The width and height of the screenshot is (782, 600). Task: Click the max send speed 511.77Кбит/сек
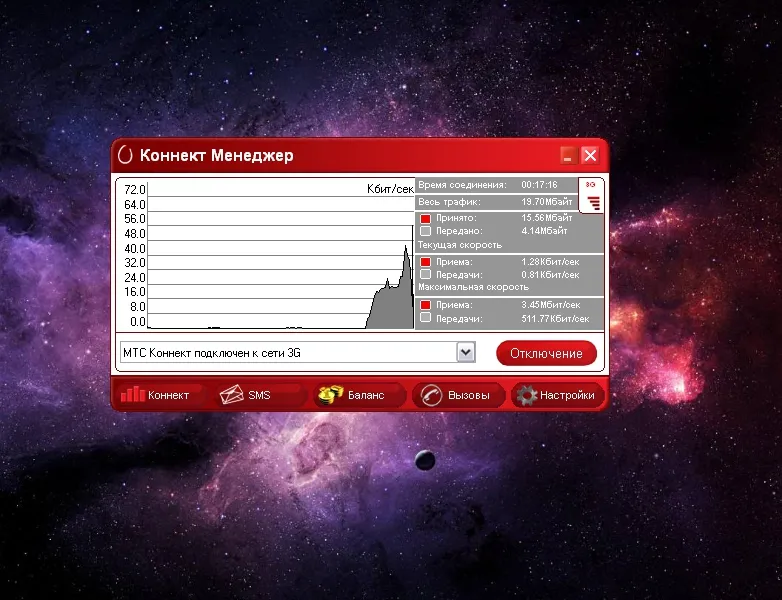pyautogui.click(x=555, y=318)
